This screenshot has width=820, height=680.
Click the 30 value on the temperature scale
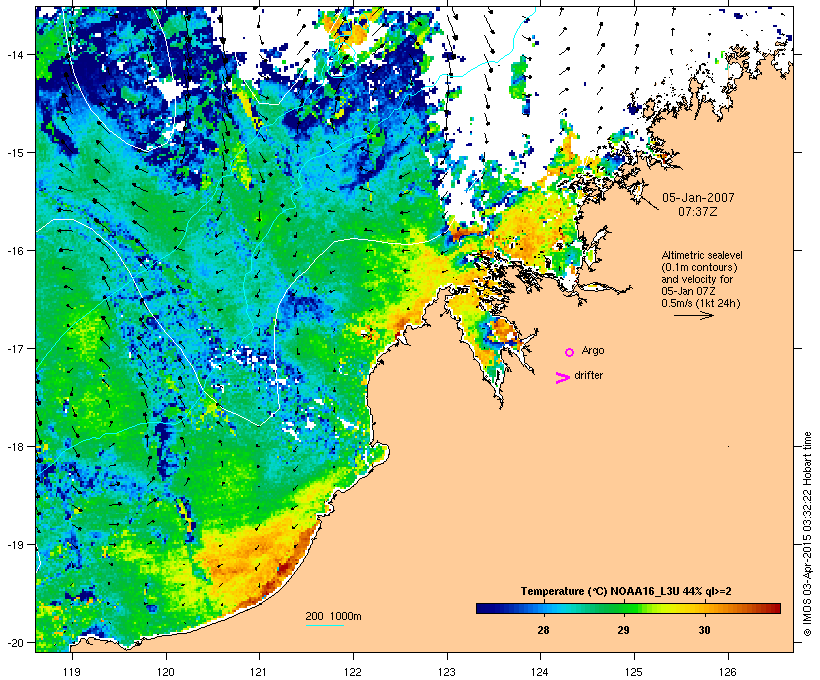click(x=704, y=630)
